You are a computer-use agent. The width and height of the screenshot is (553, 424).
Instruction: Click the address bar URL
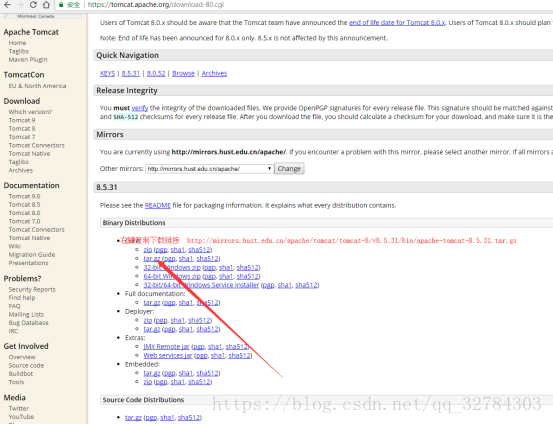click(x=156, y=5)
